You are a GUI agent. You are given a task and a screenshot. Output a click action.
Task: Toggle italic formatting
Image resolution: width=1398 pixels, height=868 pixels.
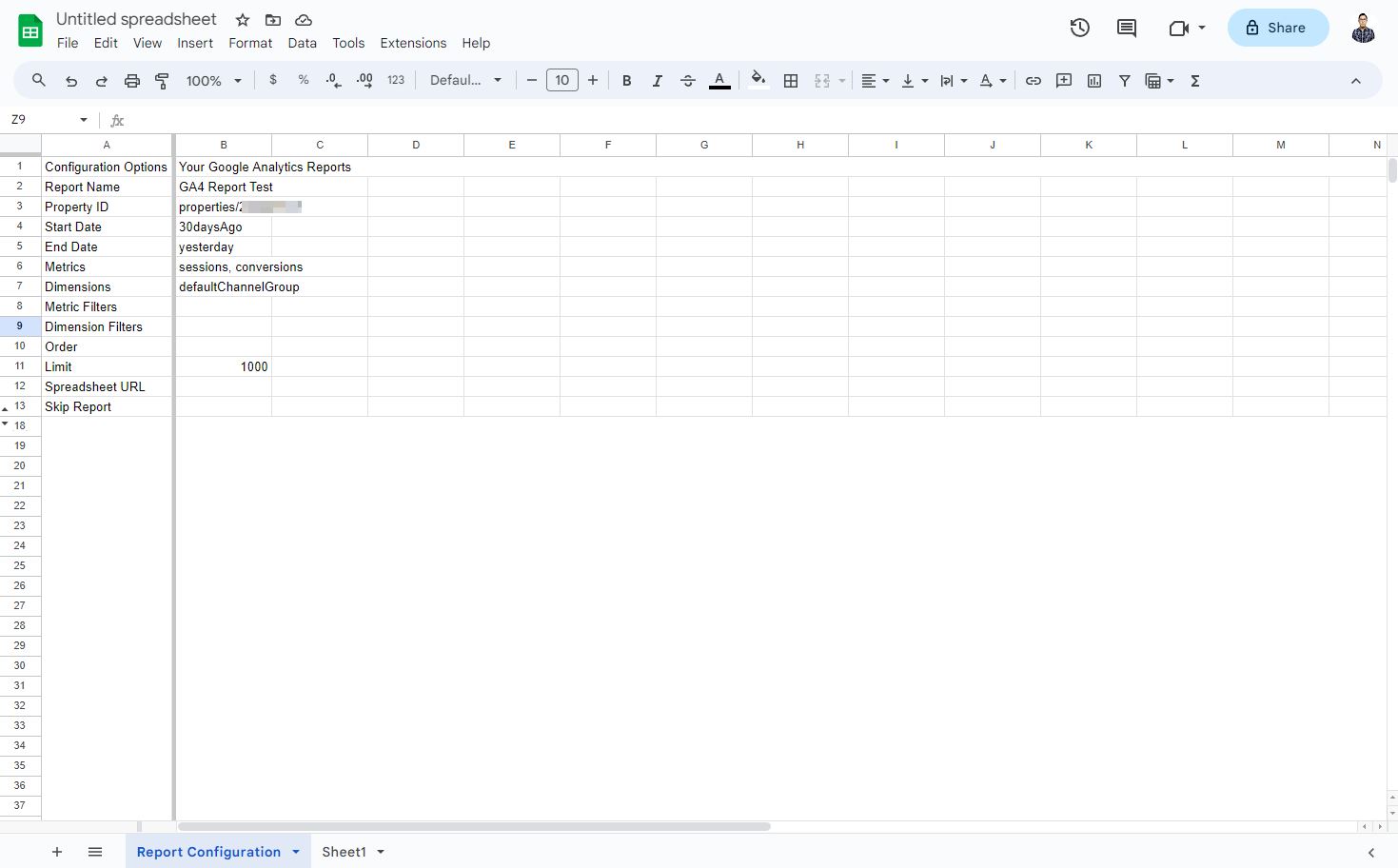coord(657,81)
